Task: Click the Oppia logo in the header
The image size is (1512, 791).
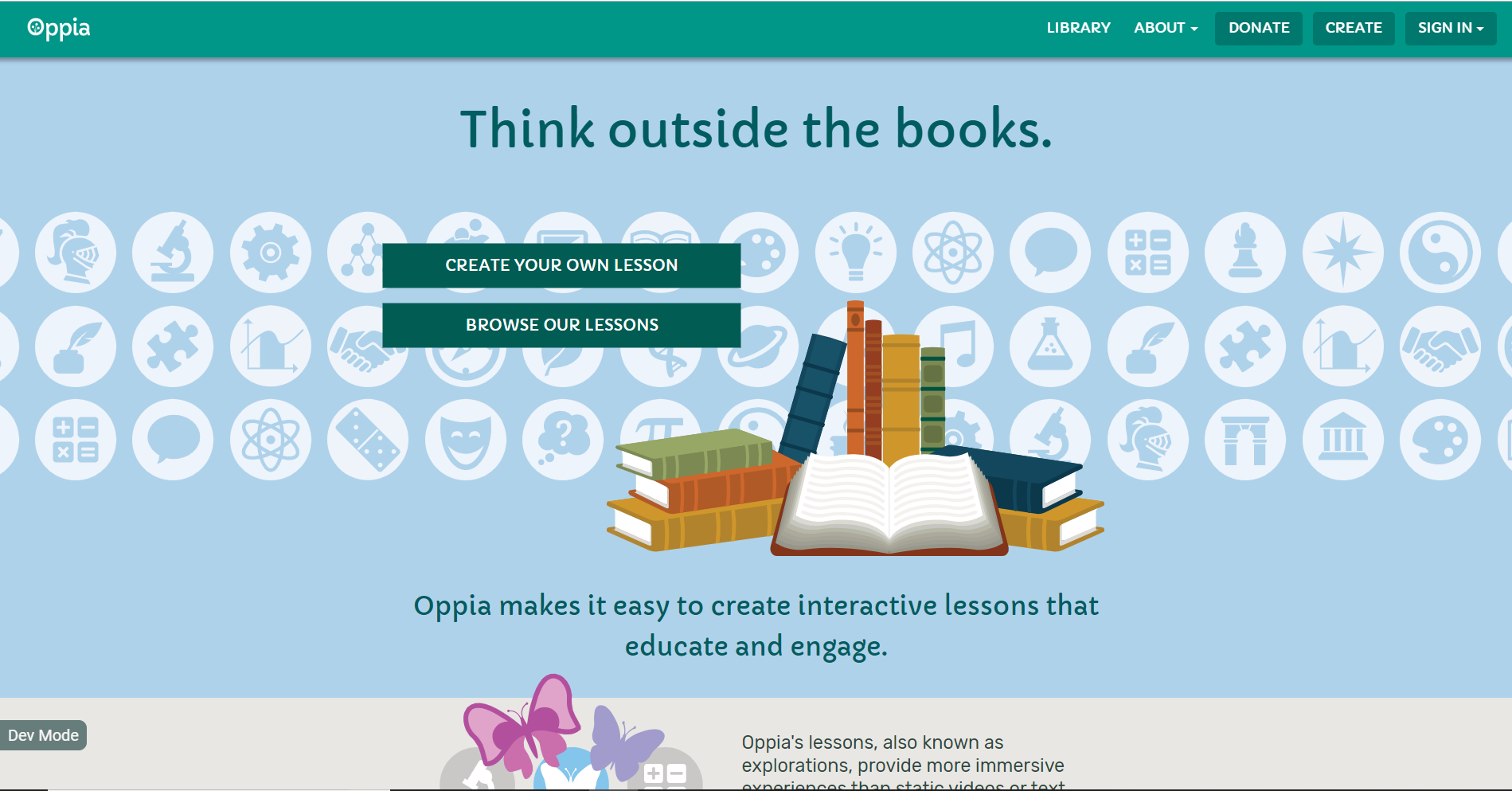Action: (x=59, y=28)
